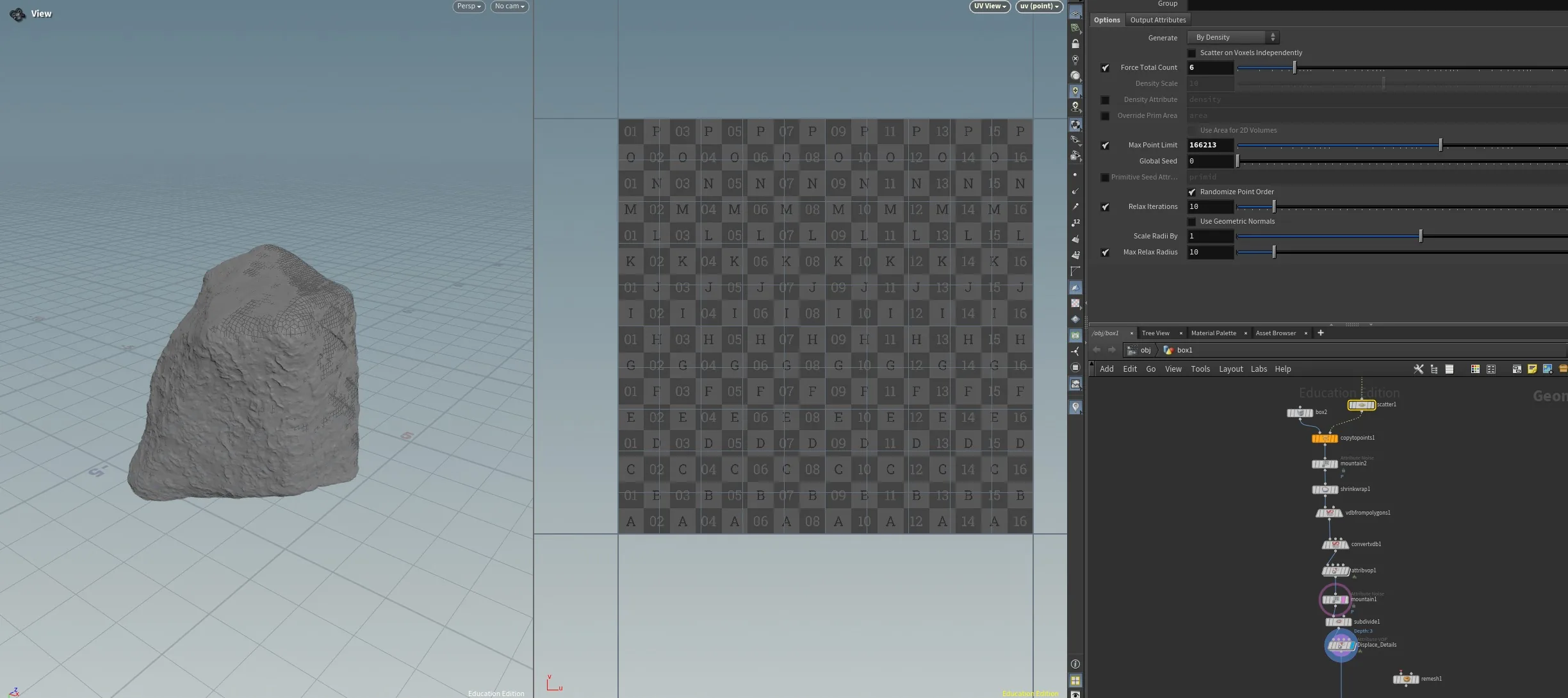Open the network editor wrench settings icon
This screenshot has height=698, width=1568.
[1419, 369]
